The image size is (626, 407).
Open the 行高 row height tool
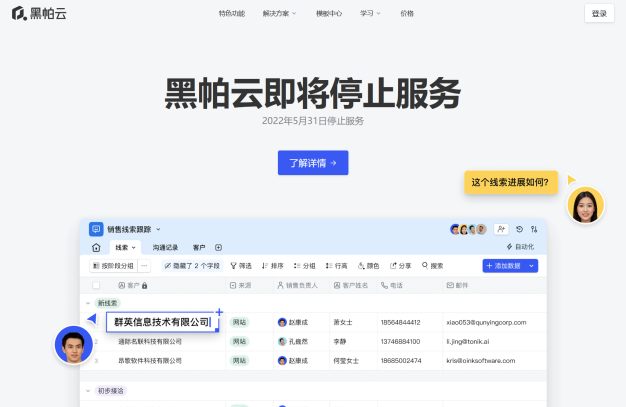click(x=336, y=266)
